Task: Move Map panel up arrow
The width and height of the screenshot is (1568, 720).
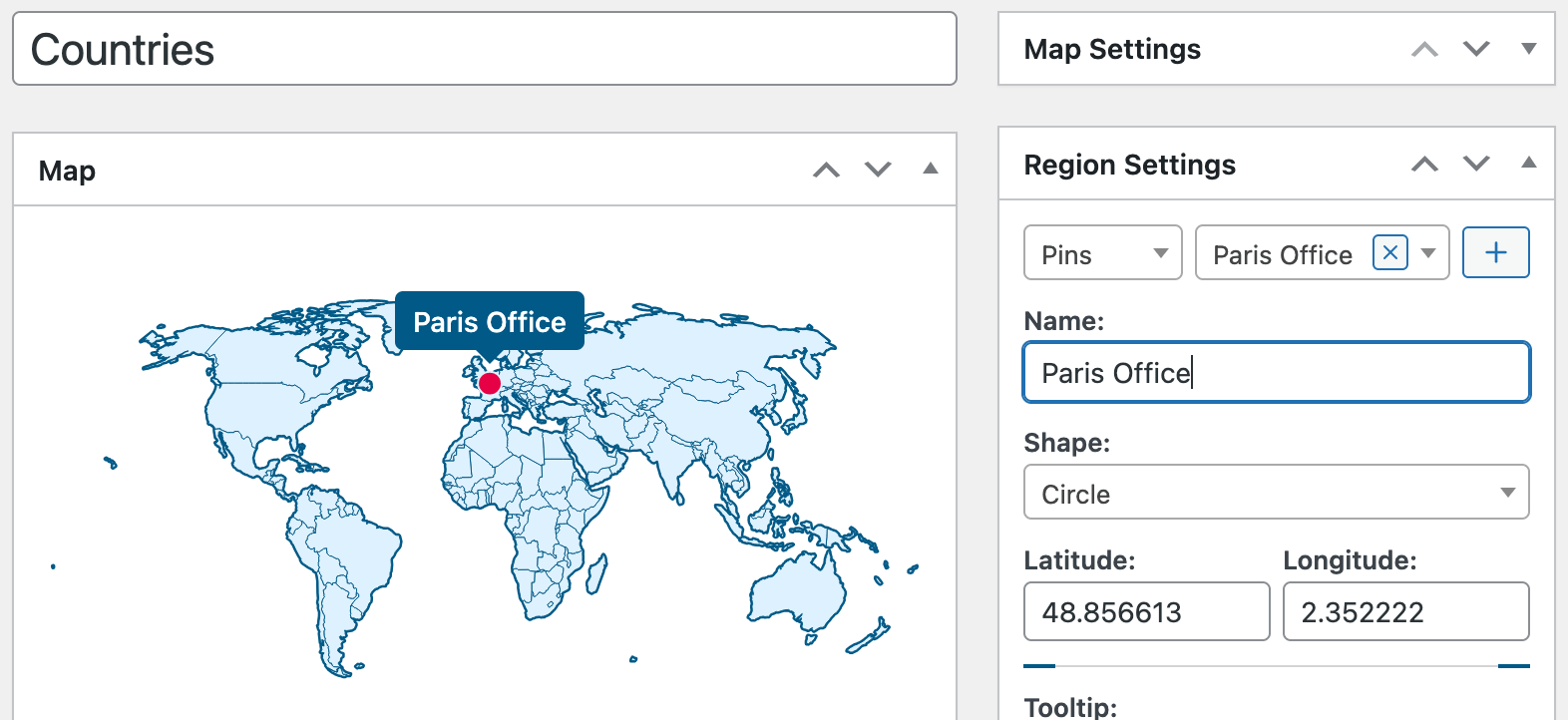Action: click(826, 170)
